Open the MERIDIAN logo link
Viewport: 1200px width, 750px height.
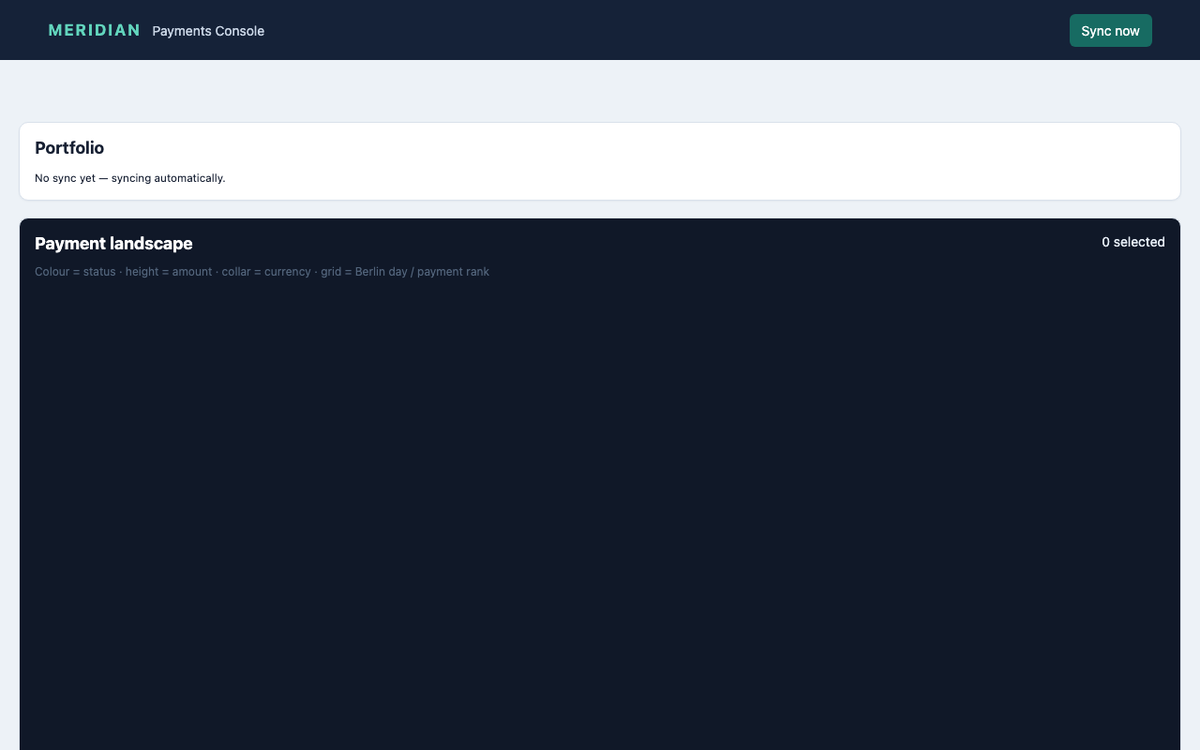(x=94, y=30)
